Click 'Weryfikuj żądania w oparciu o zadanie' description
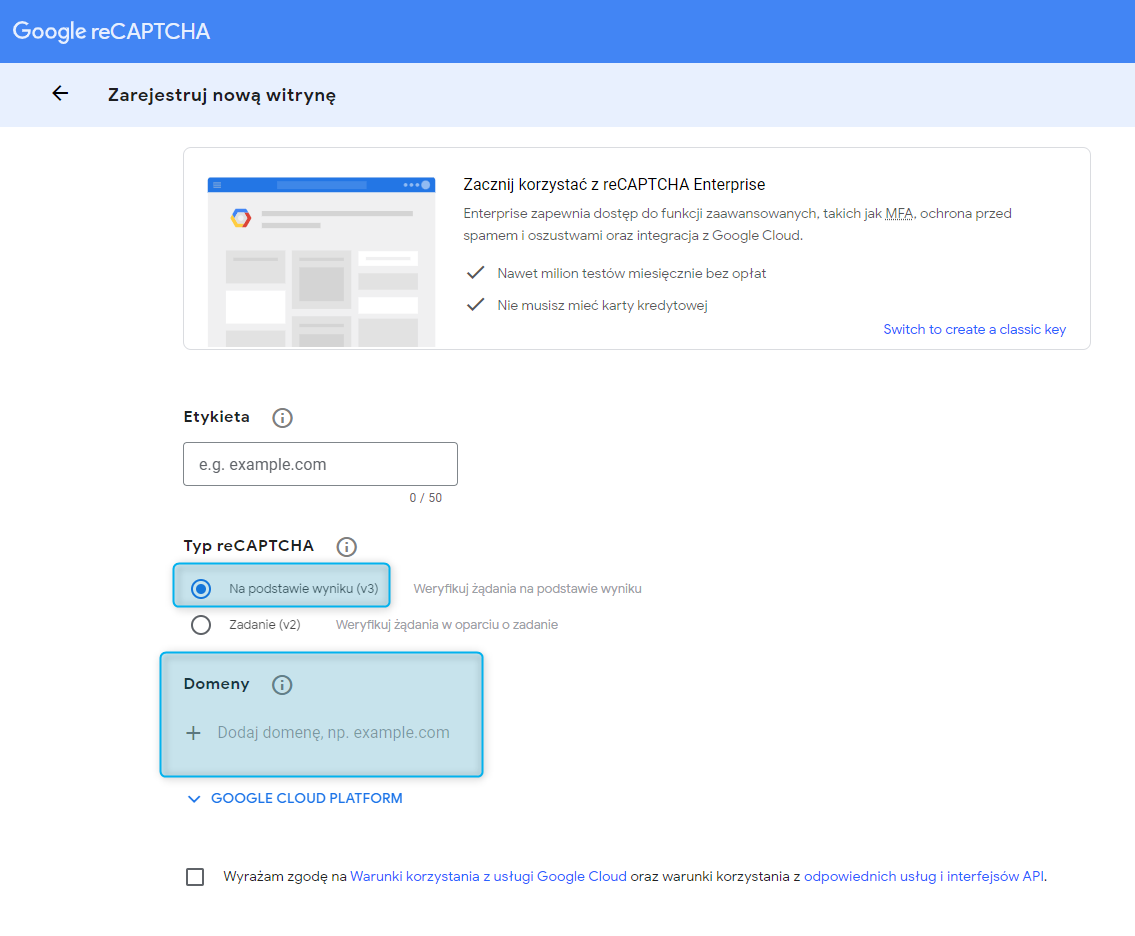1135x936 pixels. pos(447,625)
